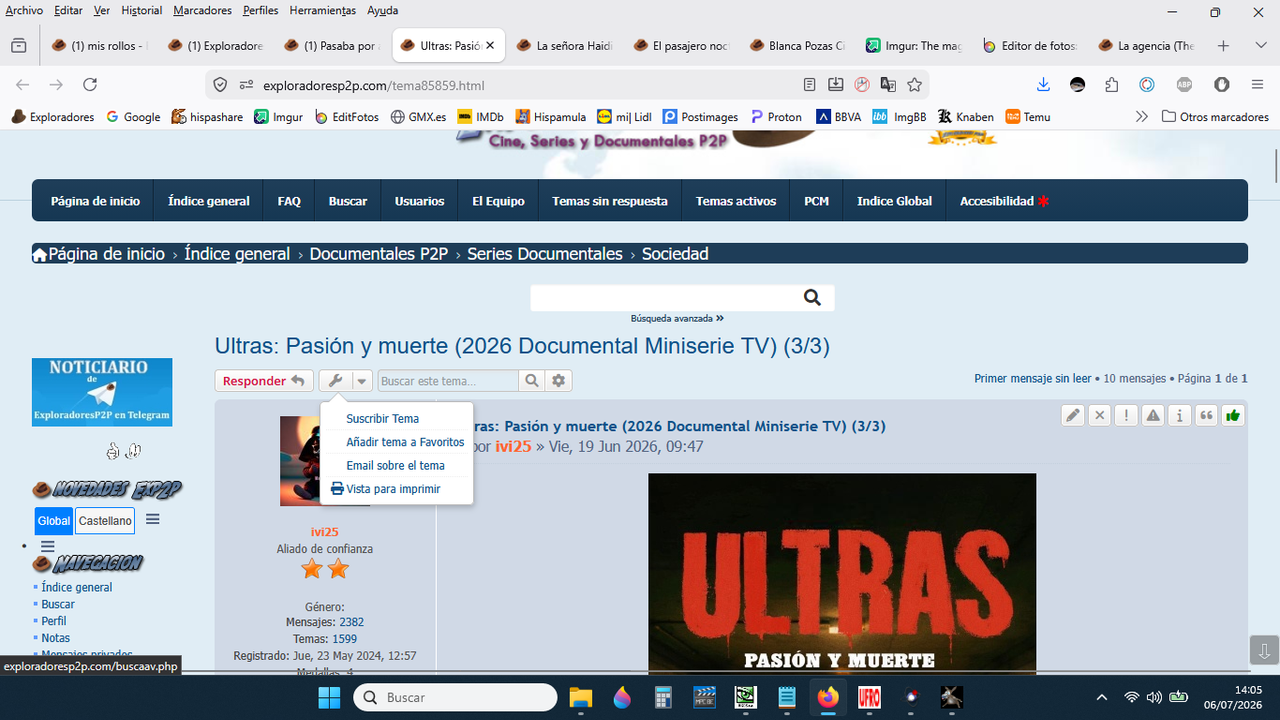Report post with exclamation mark icon

1127,415
